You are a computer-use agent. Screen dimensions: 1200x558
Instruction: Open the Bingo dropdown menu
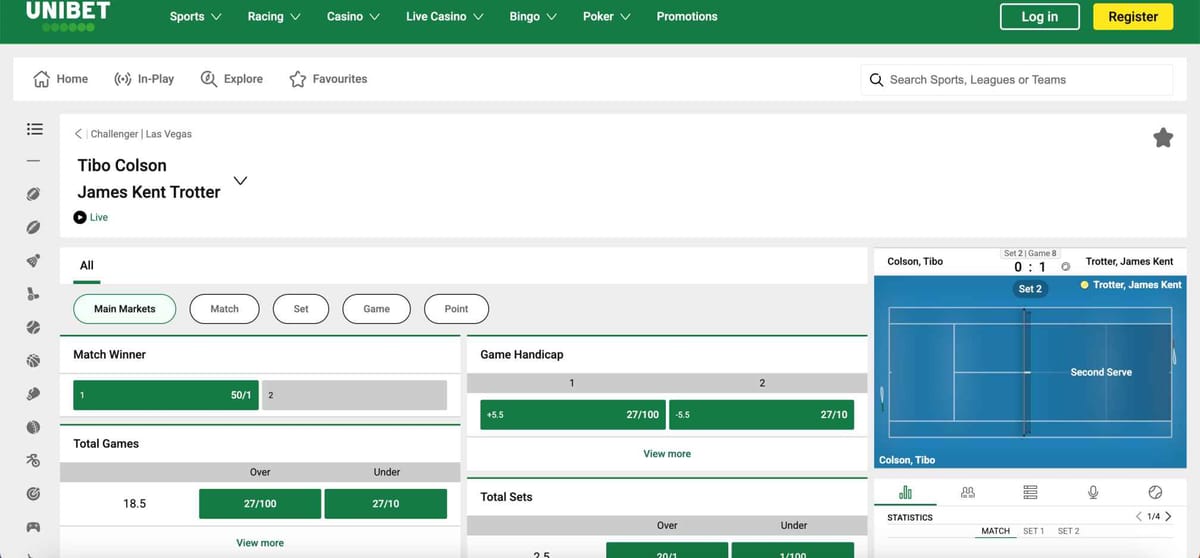(534, 16)
